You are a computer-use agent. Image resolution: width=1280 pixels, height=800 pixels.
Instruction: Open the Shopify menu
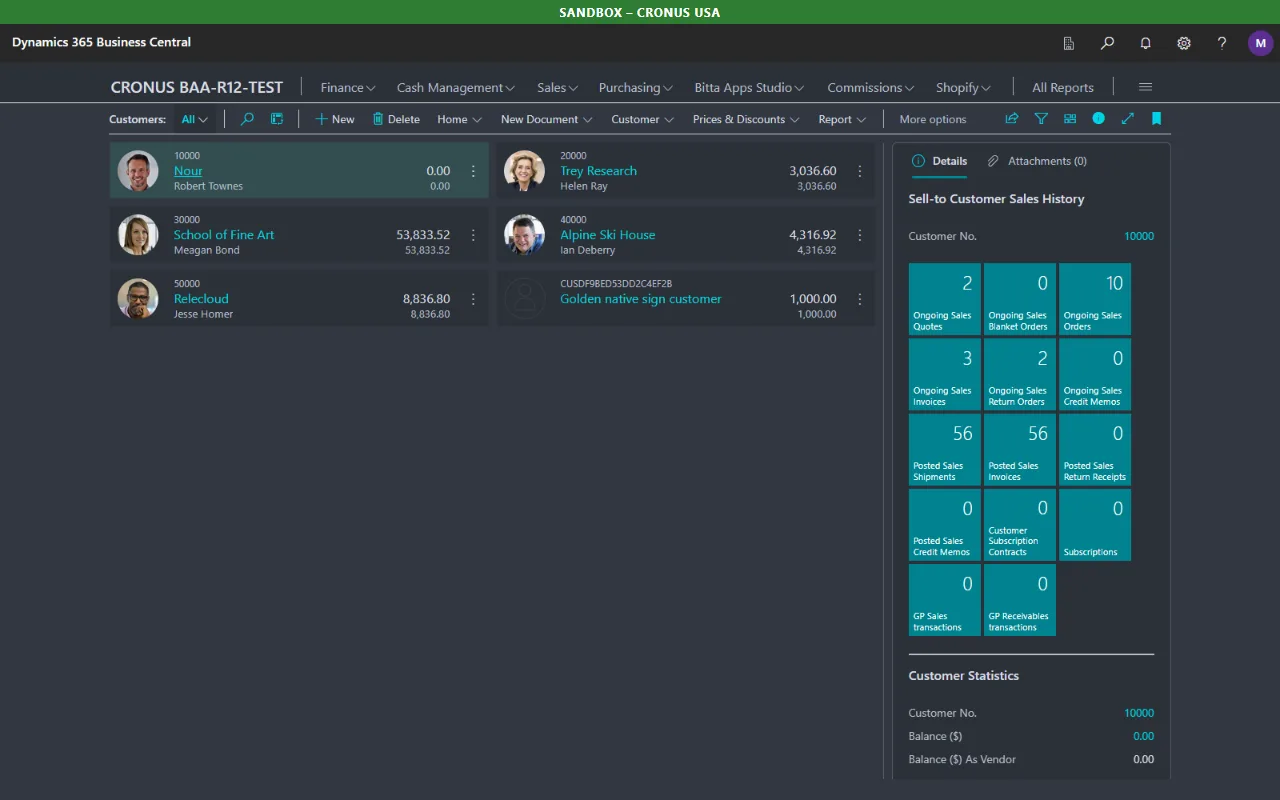(963, 87)
